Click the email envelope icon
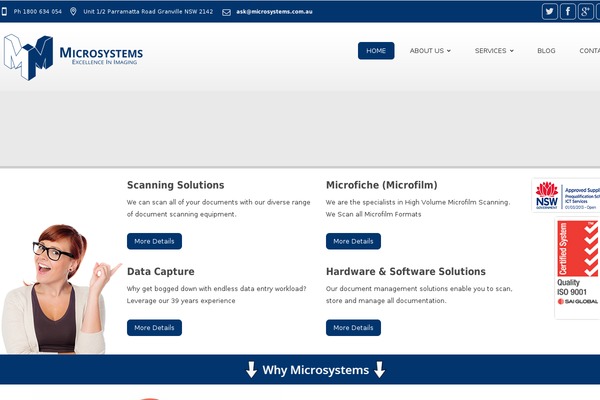 click(x=227, y=12)
